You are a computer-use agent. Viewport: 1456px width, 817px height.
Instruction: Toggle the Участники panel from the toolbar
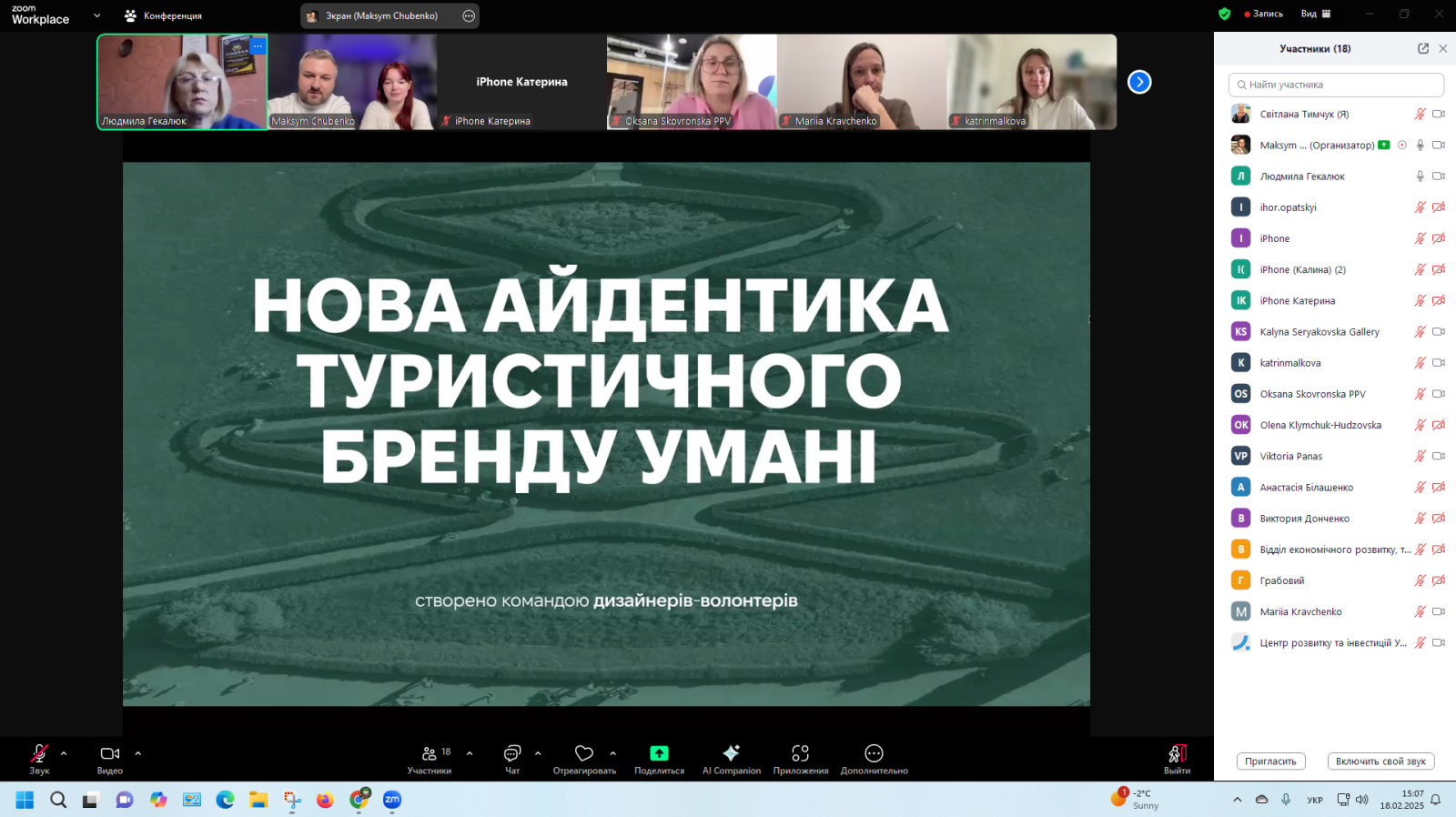(x=430, y=759)
